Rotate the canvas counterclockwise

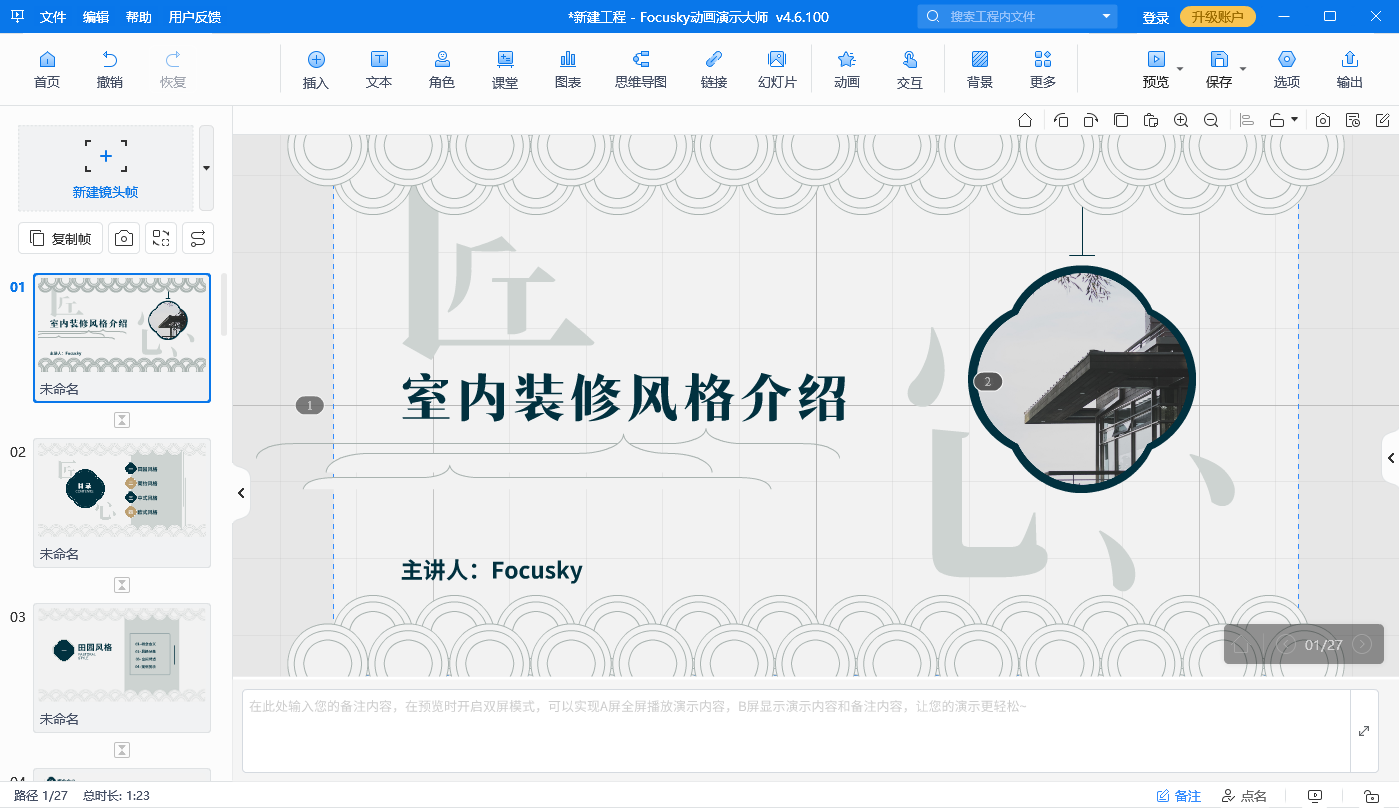[x=1061, y=120]
